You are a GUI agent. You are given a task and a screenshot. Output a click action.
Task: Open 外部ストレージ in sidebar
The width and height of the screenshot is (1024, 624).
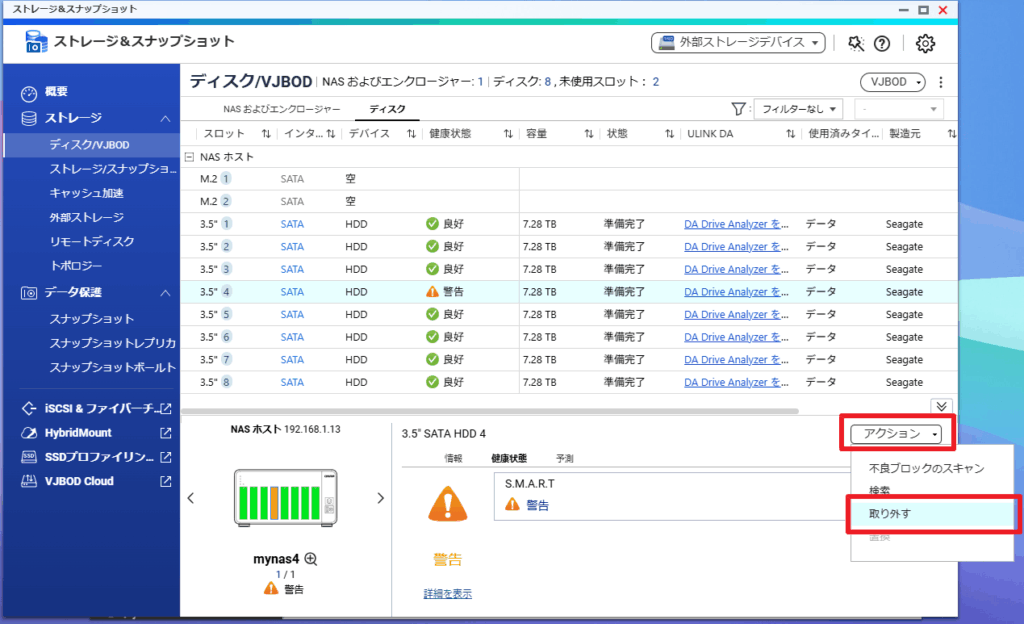pyautogui.click(x=86, y=217)
